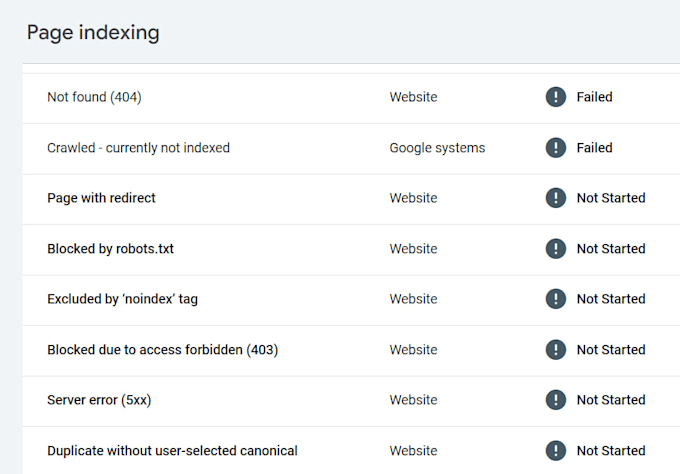Click Website source in access forbidden (403) row
The image size is (680, 474).
413,350
